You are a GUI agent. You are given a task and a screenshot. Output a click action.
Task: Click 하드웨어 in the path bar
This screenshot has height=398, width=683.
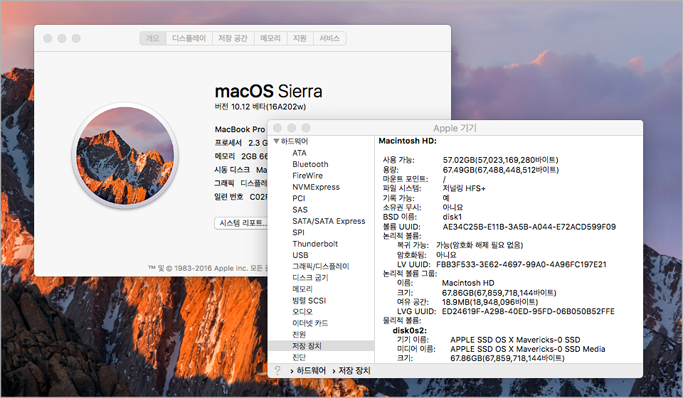click(311, 371)
